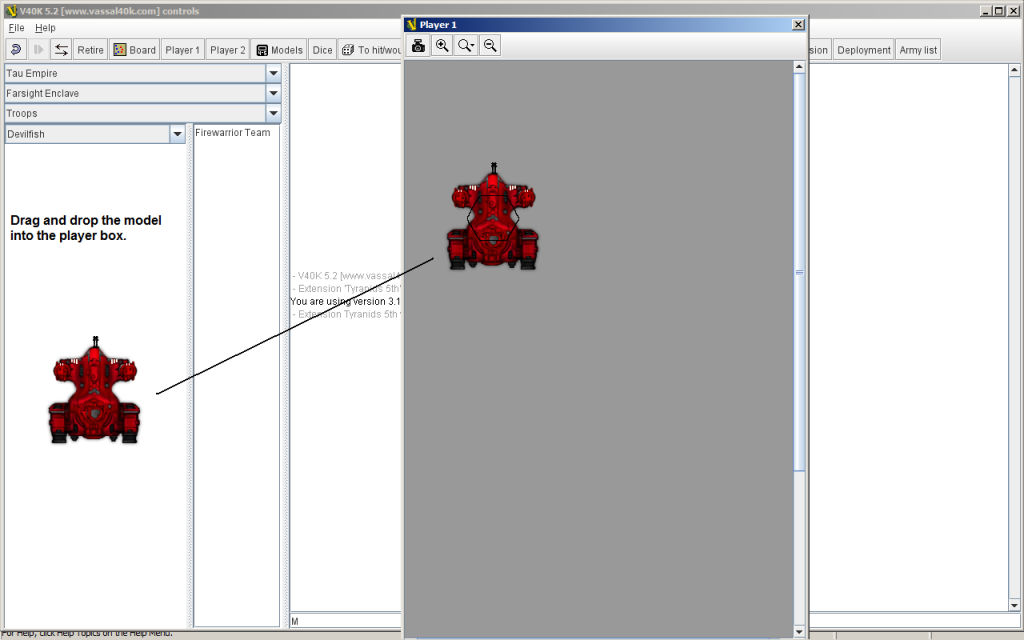The width and height of the screenshot is (1024, 640).
Task: Click the Player 1 vertical scrollbar thumb
Action: 799,272
